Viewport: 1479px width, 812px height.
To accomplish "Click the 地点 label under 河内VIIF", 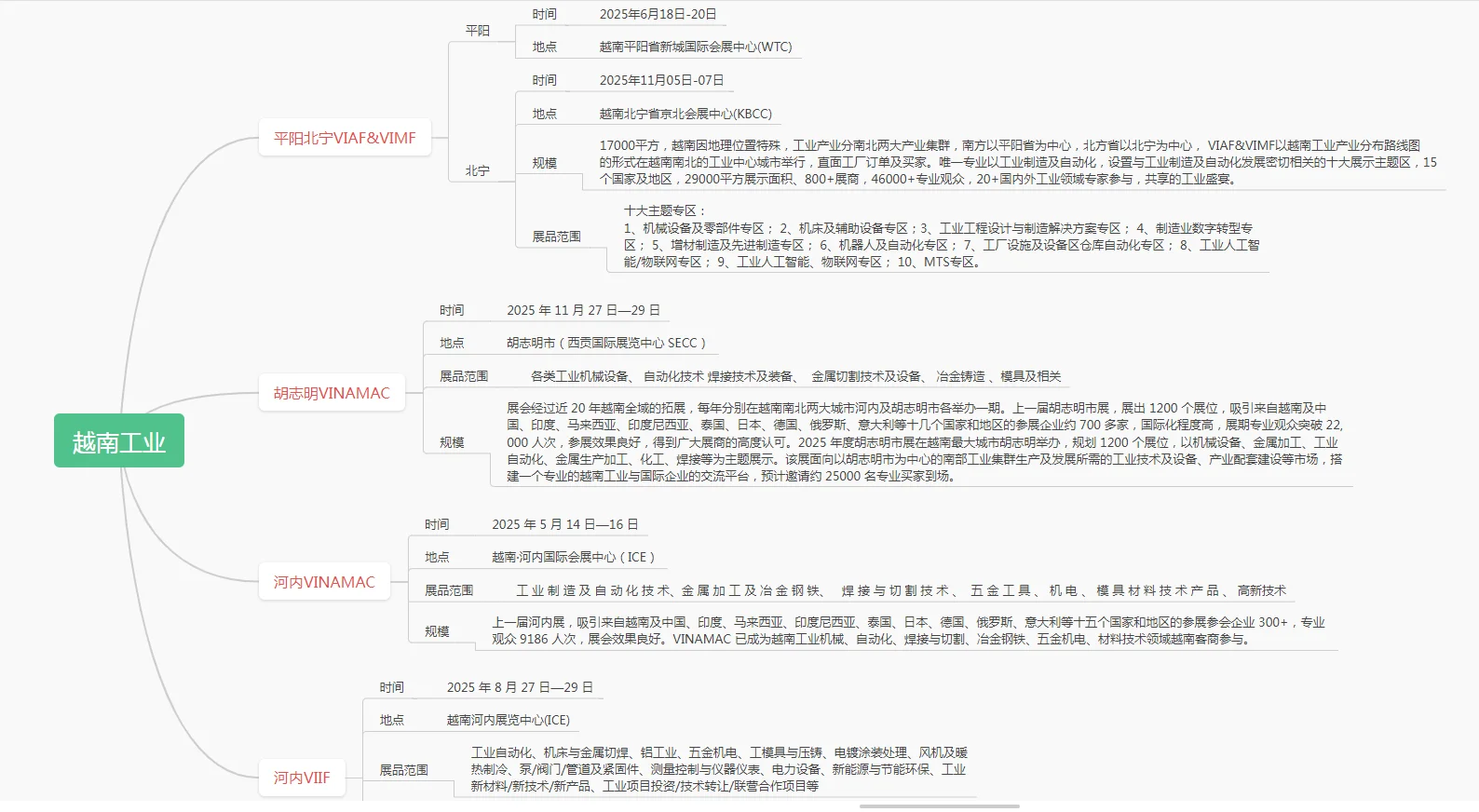I will [x=391, y=720].
